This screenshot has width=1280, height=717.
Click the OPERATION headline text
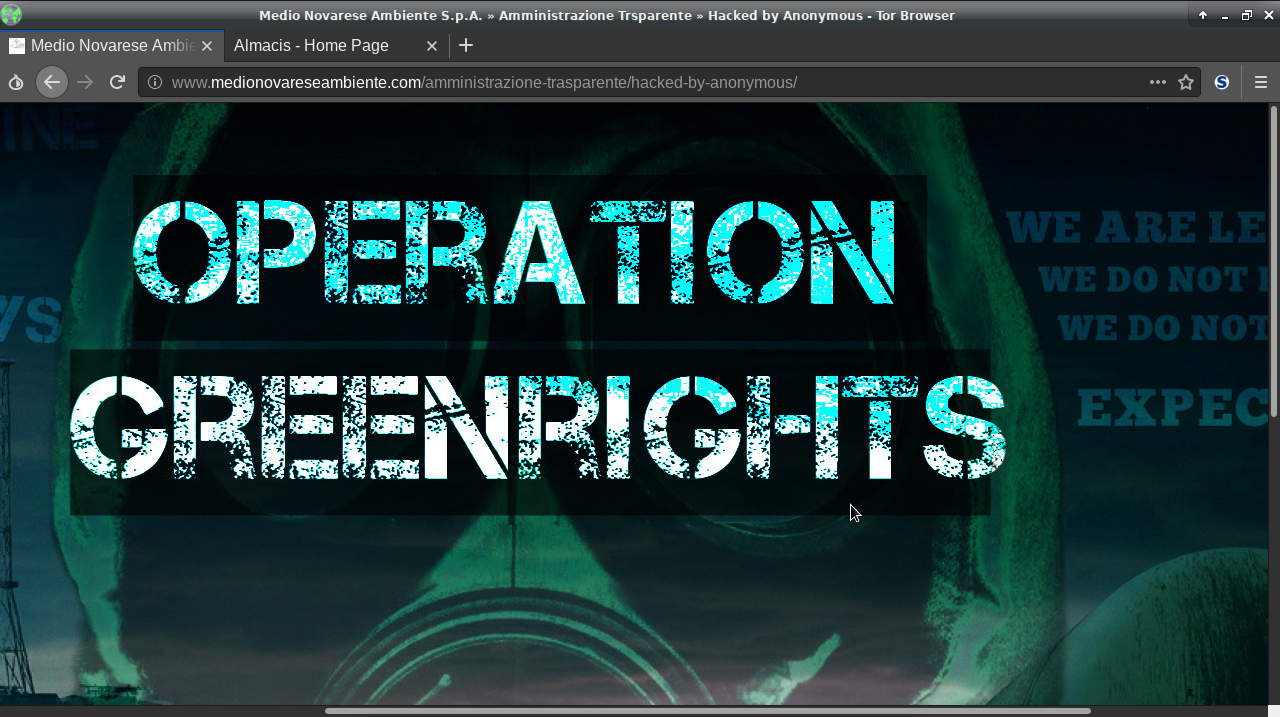[514, 252]
